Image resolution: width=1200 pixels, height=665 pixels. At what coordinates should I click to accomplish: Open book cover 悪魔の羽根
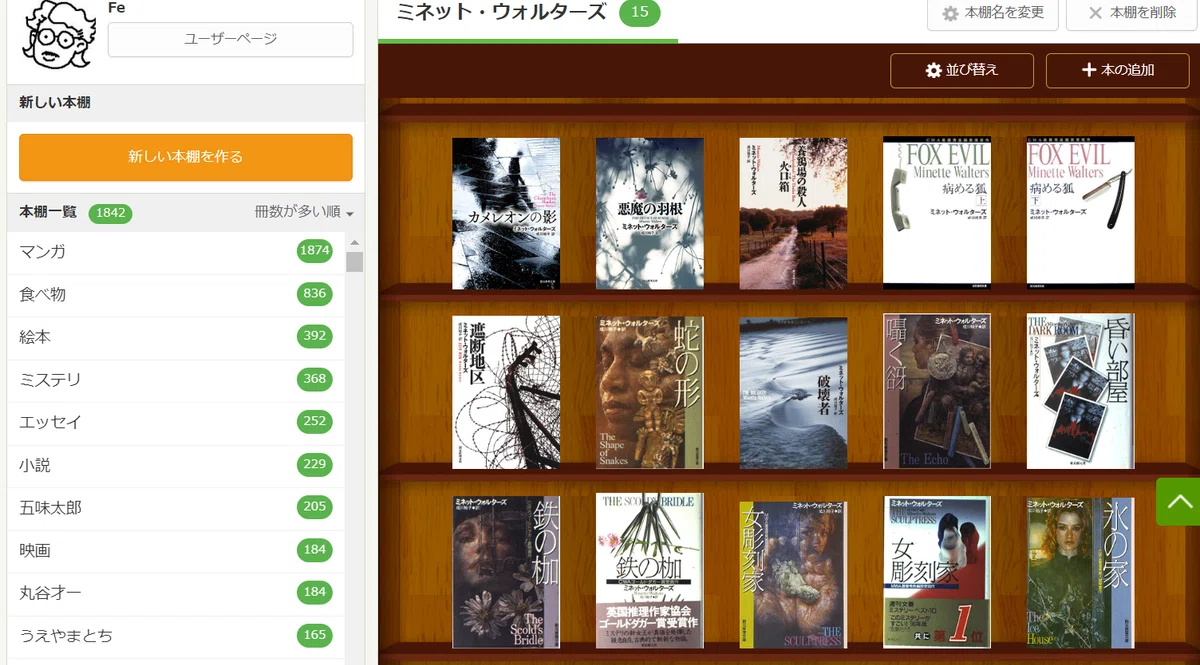click(650, 213)
